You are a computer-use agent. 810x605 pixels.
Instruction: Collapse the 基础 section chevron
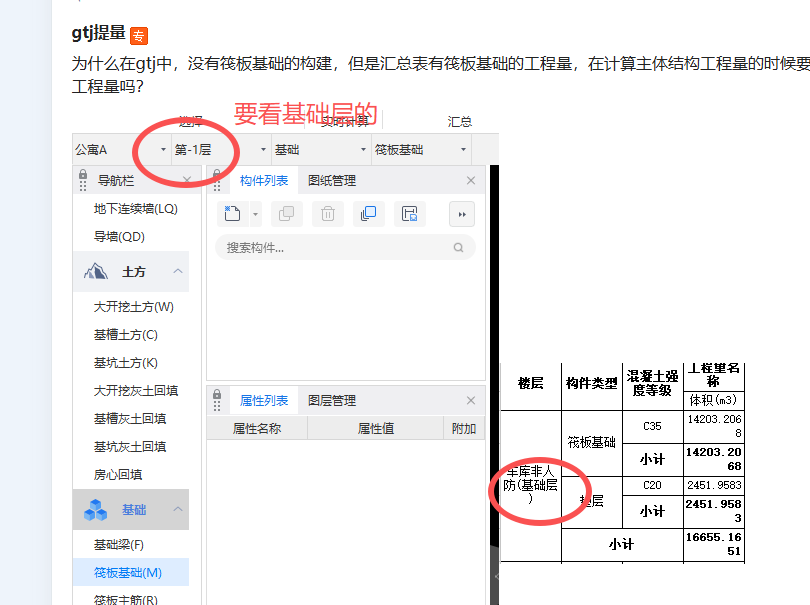[178, 509]
